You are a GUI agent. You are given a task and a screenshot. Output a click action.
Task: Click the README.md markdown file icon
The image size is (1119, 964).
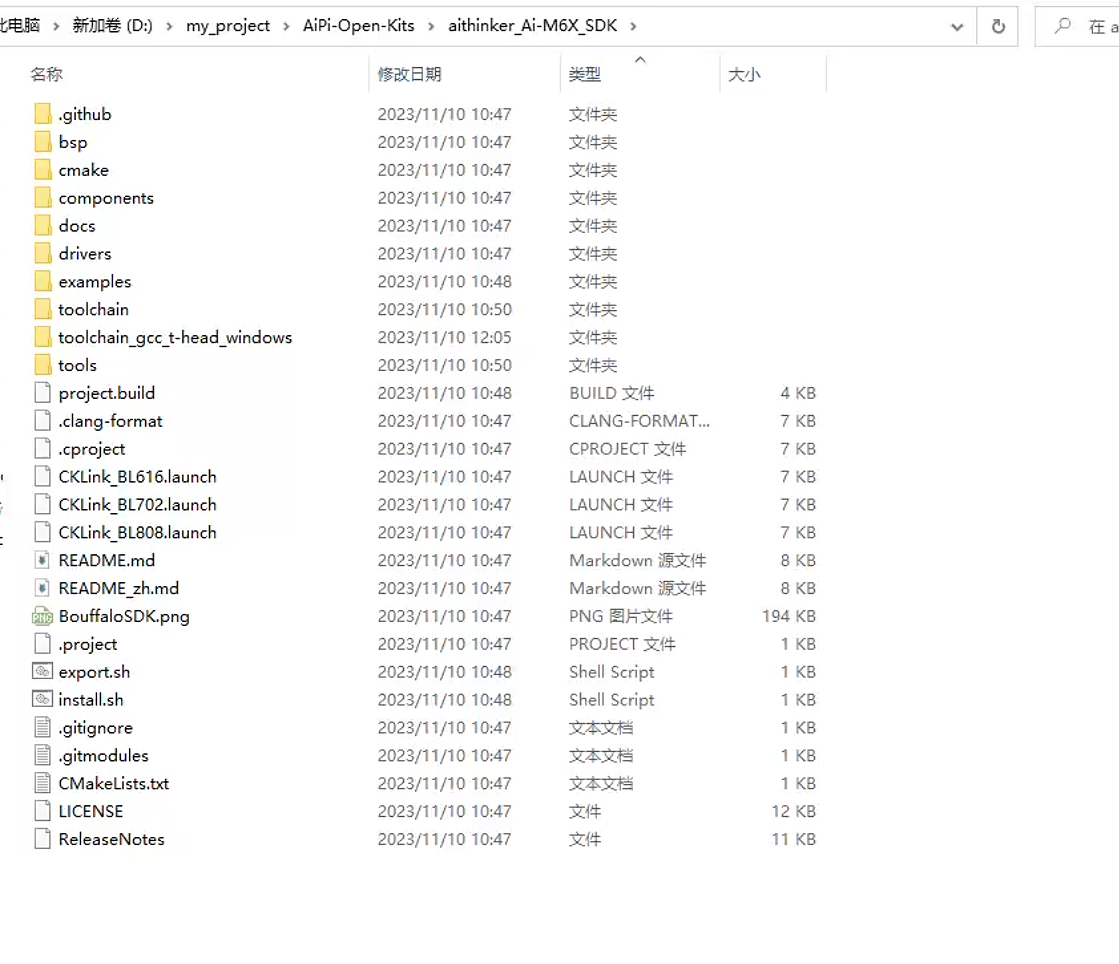click(42, 560)
